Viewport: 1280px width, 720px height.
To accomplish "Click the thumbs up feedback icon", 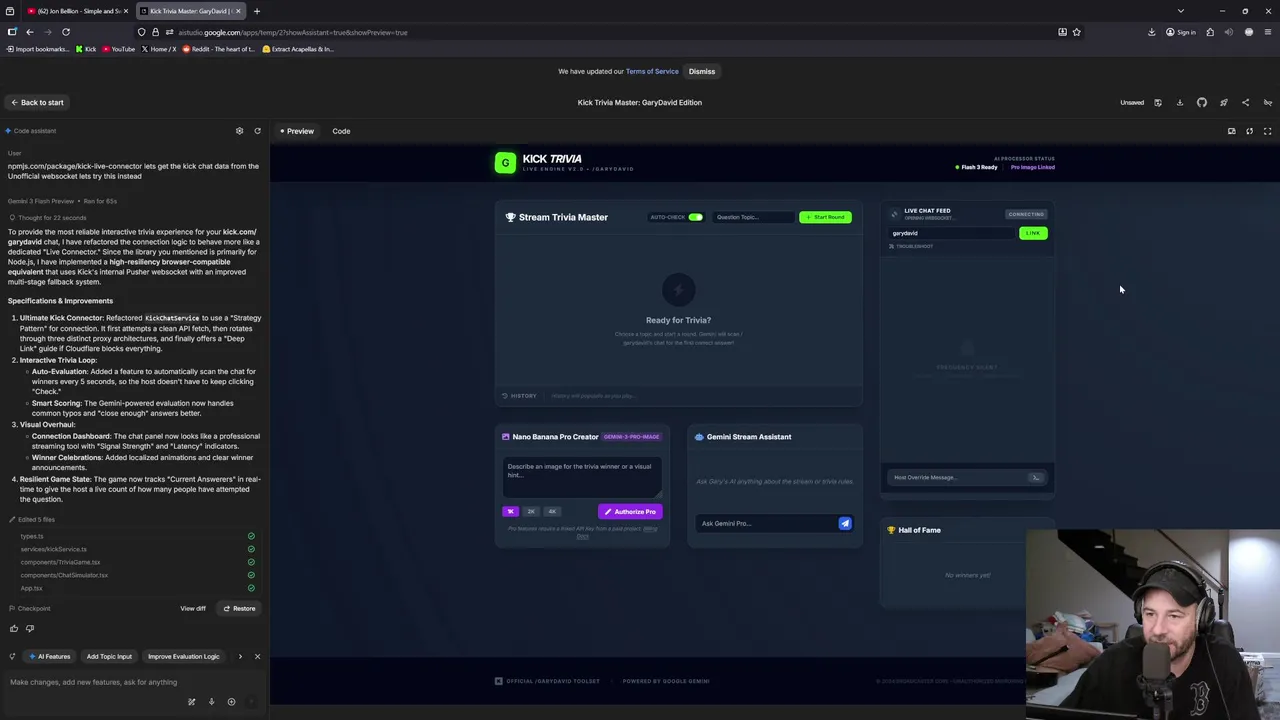I will (x=14, y=628).
